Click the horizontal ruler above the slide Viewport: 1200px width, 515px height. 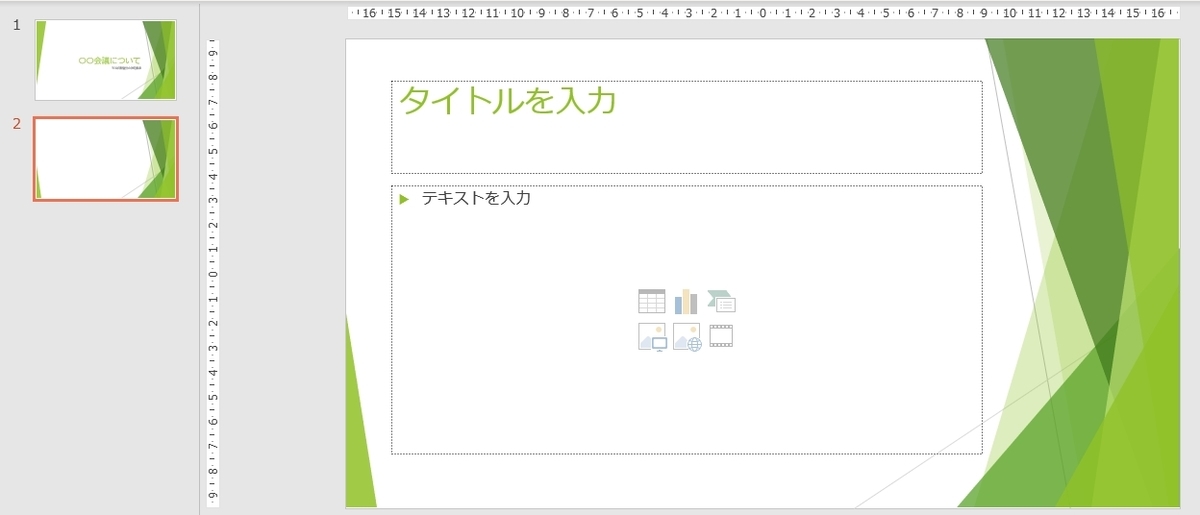762,13
